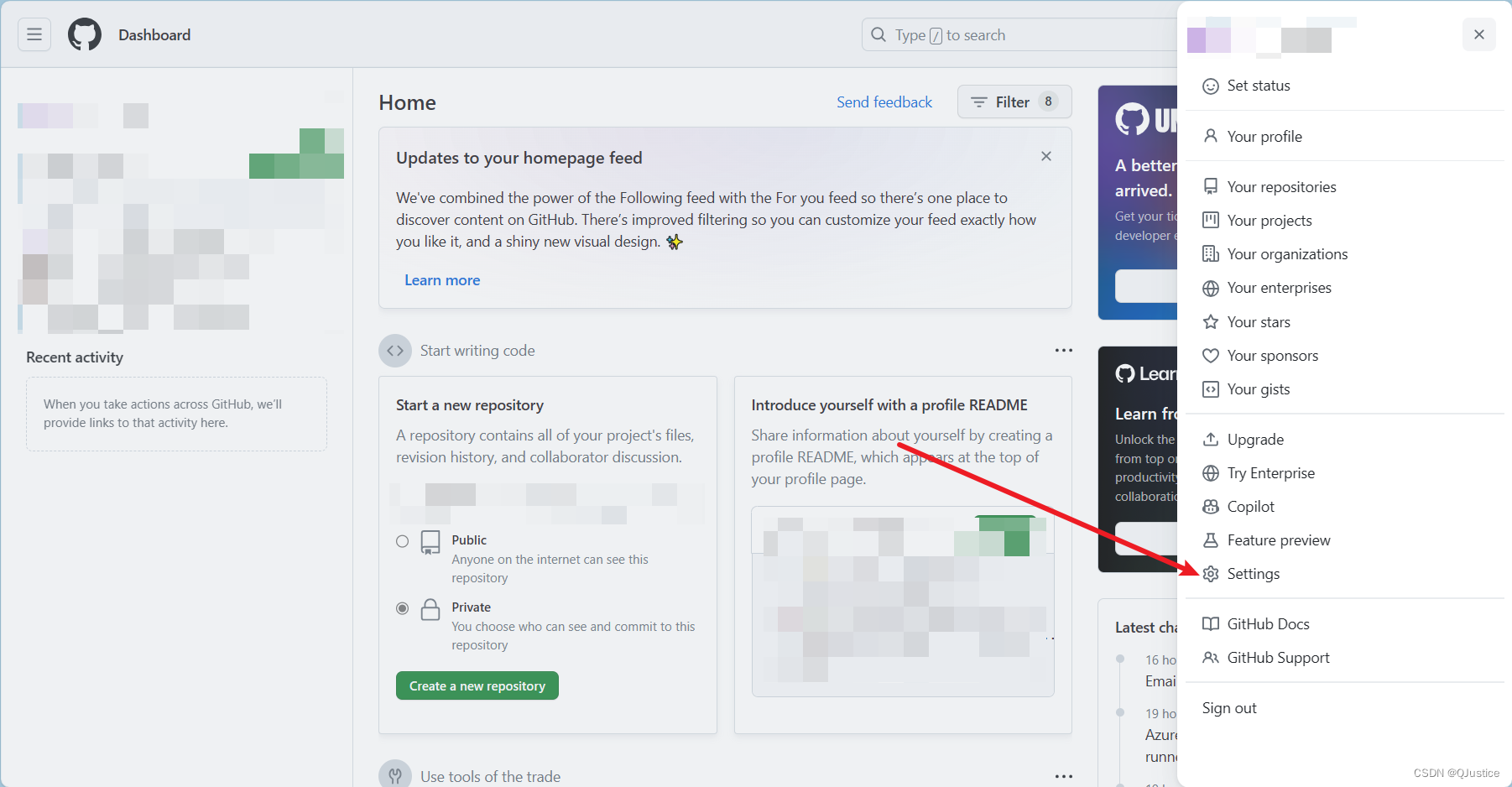Dismiss the homepage feed update banner
The height and width of the screenshot is (787, 1512).
tap(1045, 156)
